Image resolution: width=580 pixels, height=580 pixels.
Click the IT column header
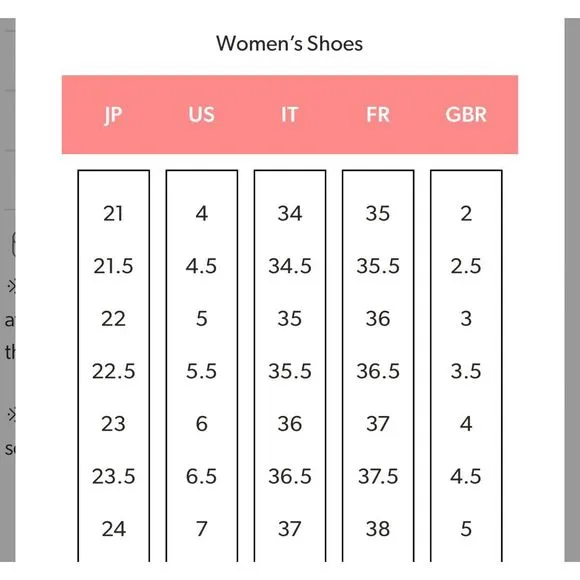[290, 115]
